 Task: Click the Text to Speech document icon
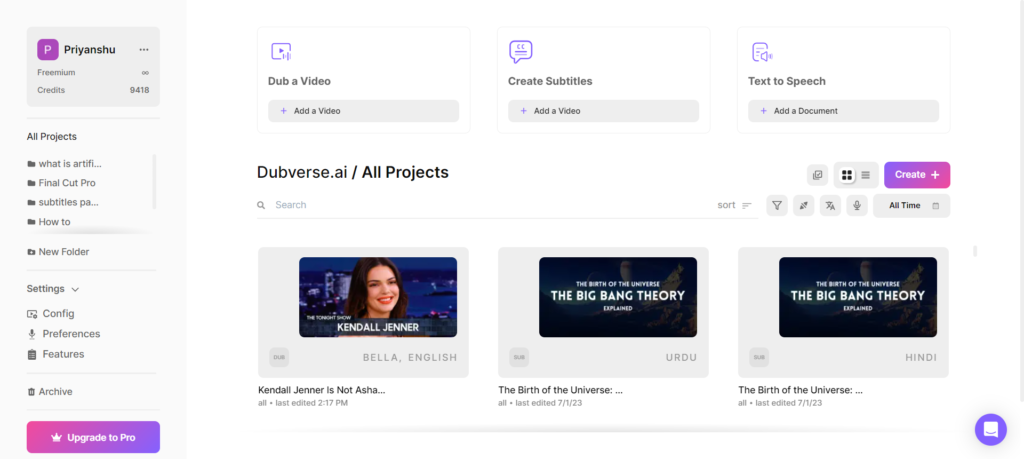click(x=761, y=52)
